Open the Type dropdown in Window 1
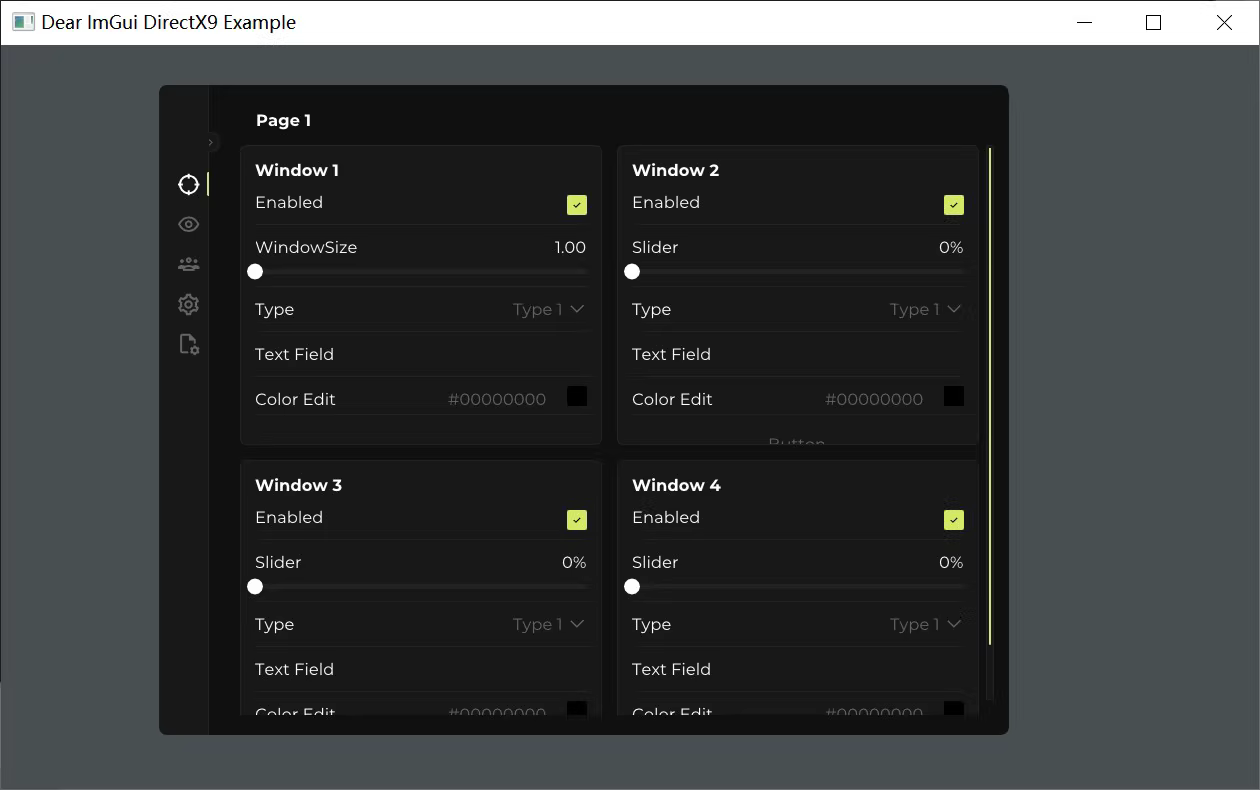Screen dimensions: 1260x790 tap(548, 310)
